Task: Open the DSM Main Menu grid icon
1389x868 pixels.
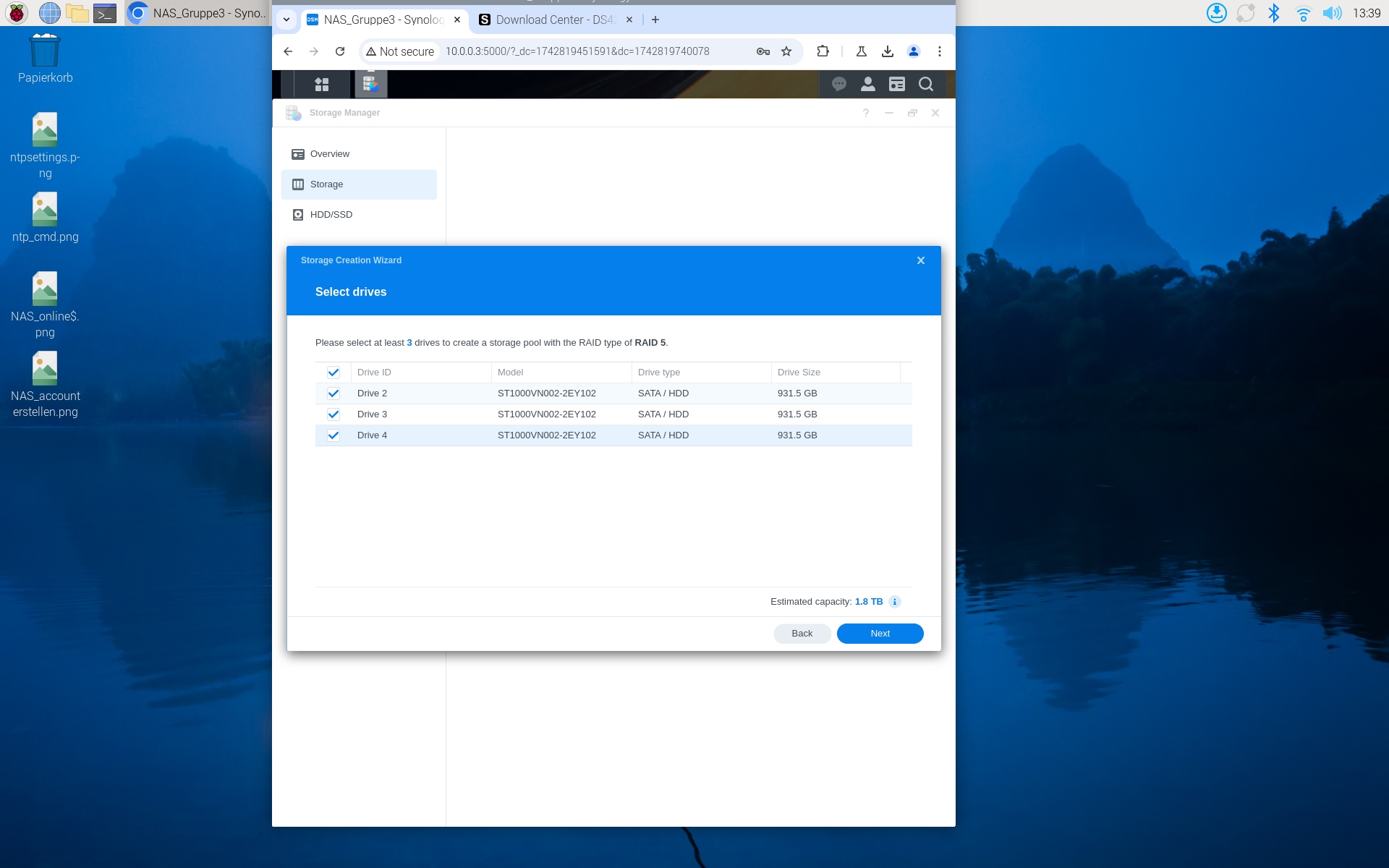Action: click(322, 85)
